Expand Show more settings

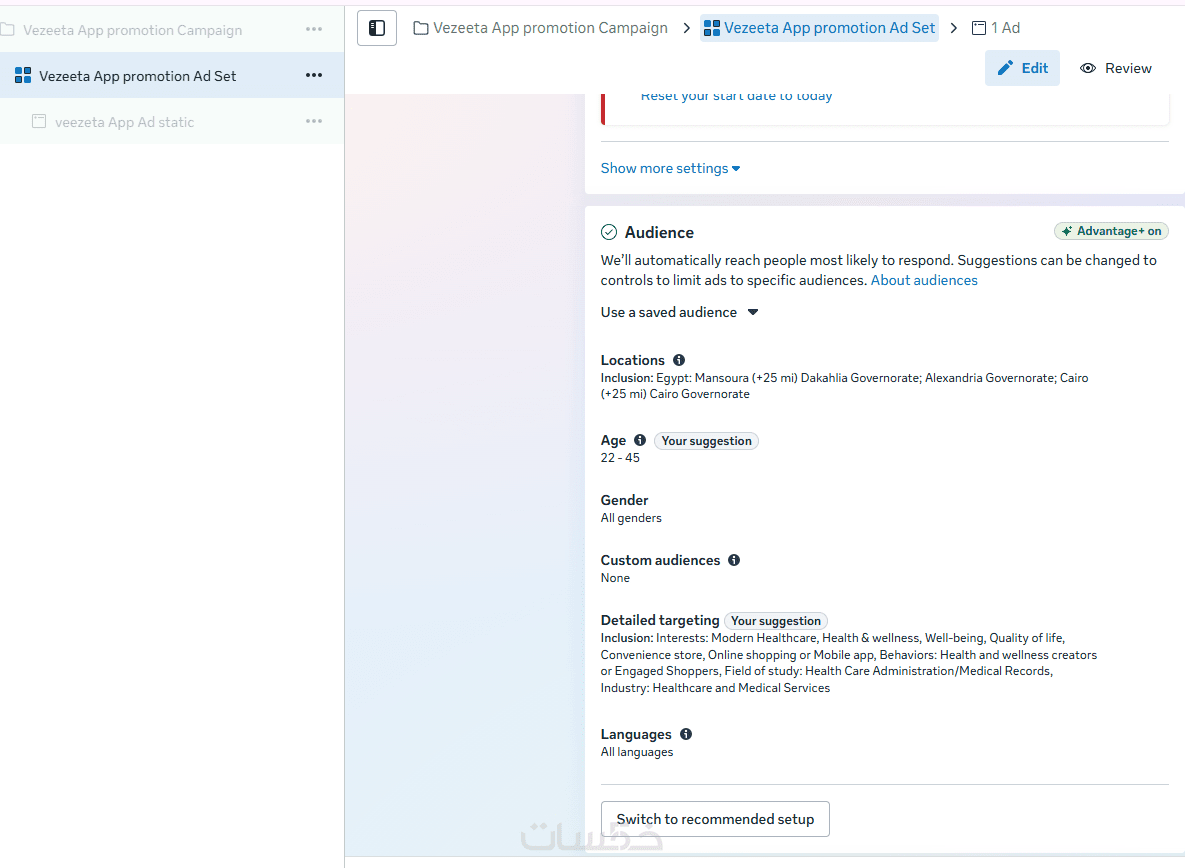tap(670, 168)
